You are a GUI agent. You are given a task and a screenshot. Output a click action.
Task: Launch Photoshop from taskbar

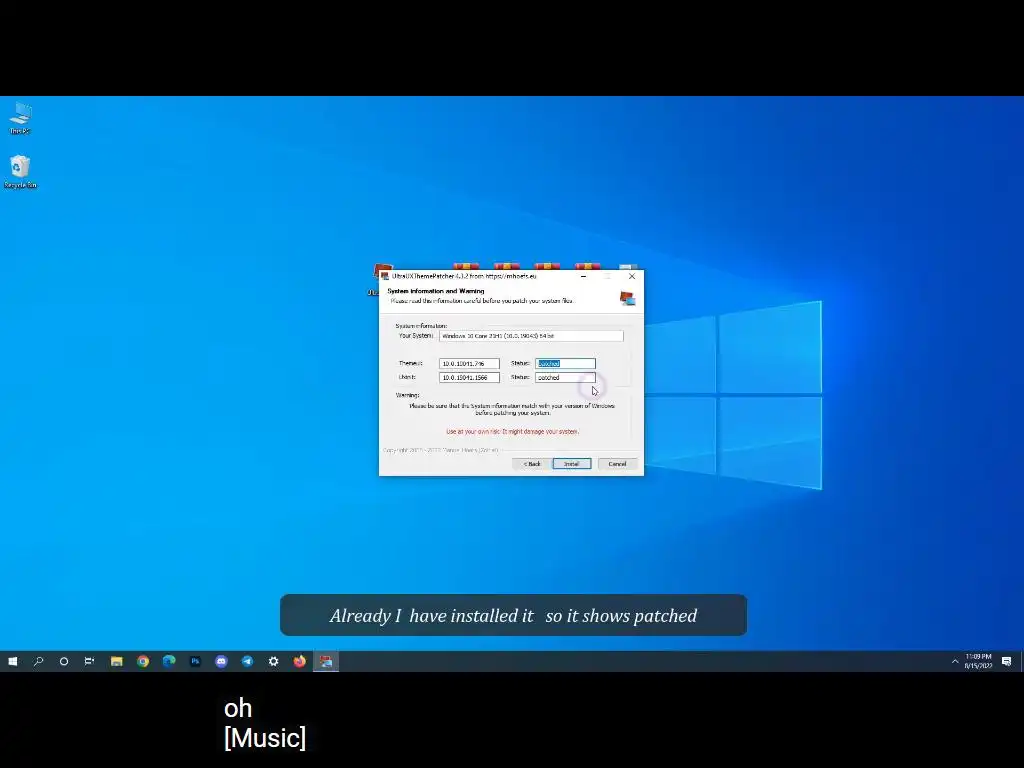(195, 662)
